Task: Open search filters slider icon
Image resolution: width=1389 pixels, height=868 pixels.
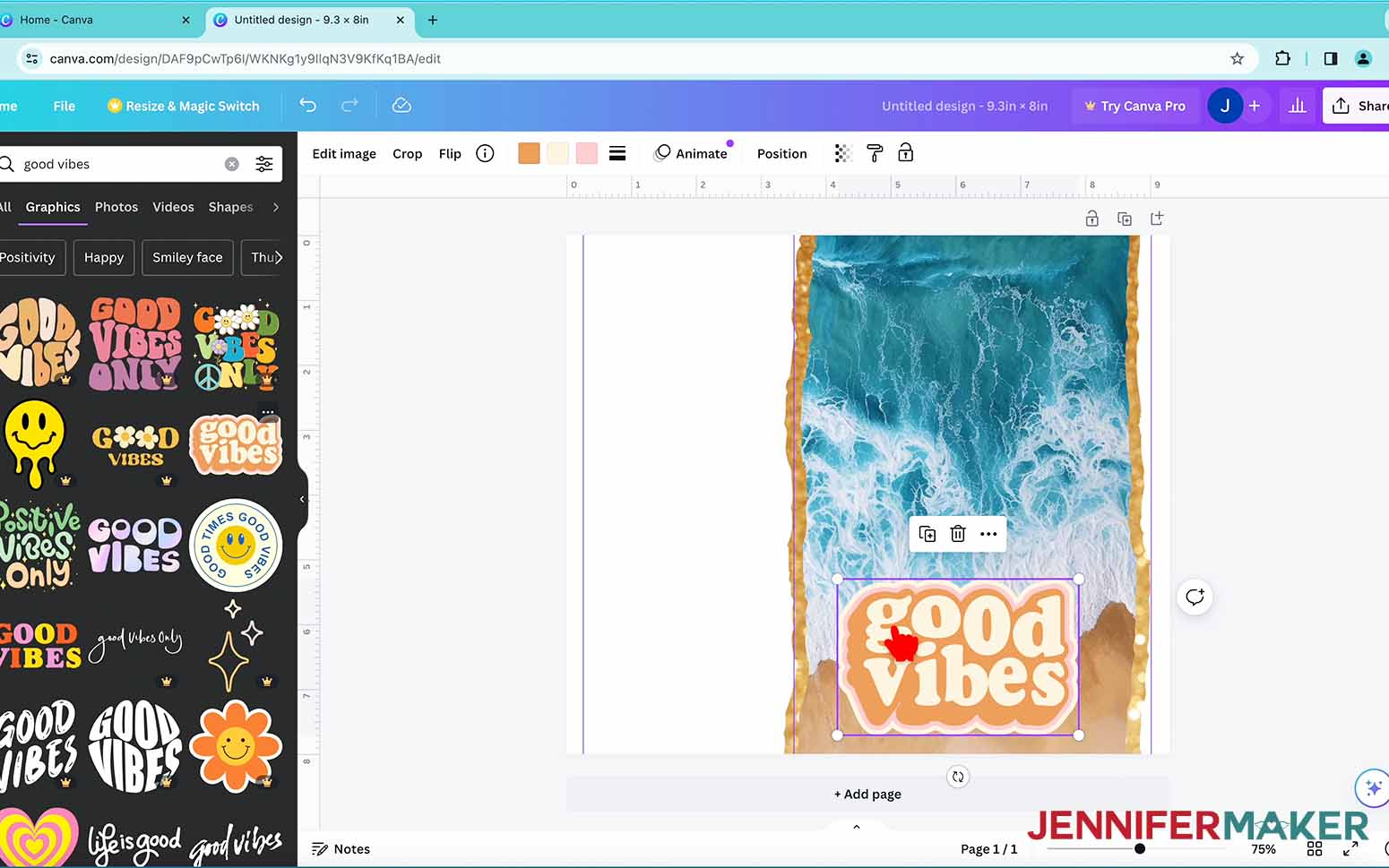Action: click(264, 164)
